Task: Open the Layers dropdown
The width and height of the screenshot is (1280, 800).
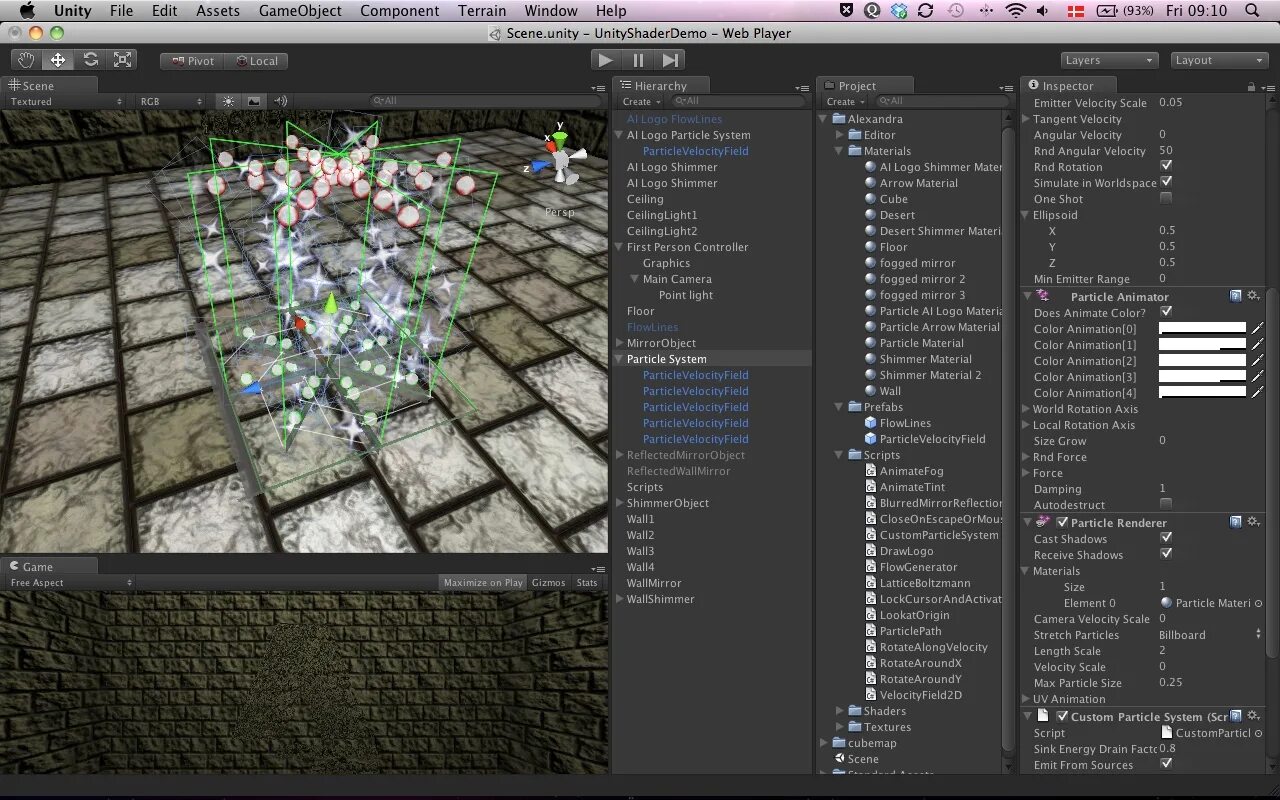Action: 1110,60
